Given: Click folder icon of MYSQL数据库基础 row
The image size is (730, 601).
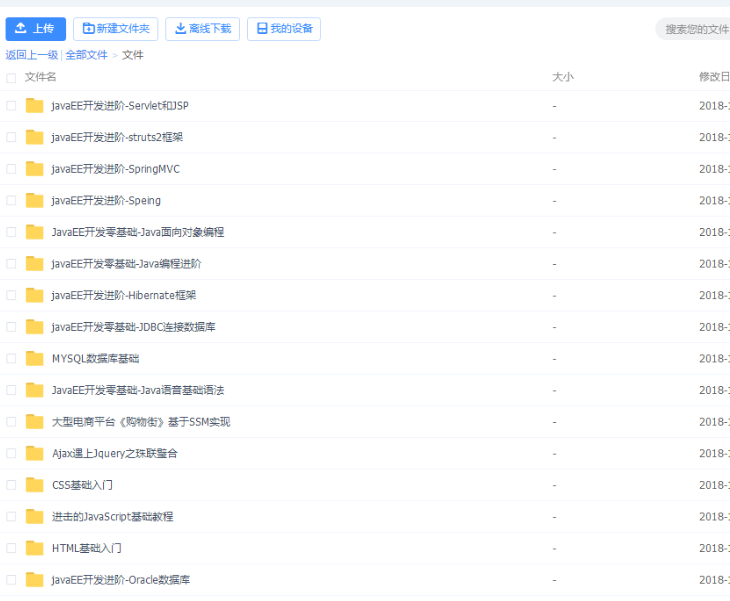Looking at the screenshot, I should pyautogui.click(x=34, y=358).
